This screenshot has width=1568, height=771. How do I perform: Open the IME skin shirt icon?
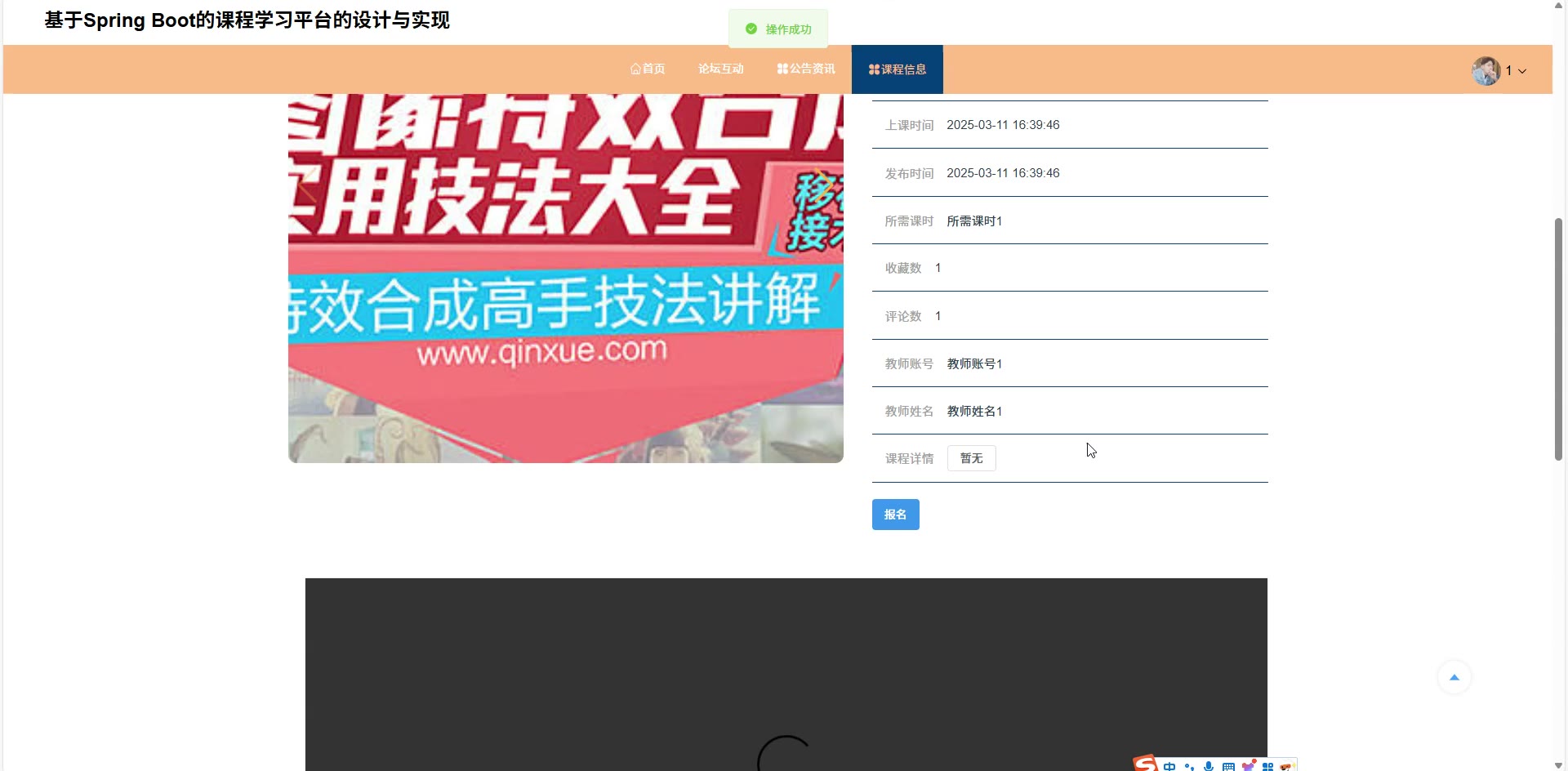point(1248,766)
